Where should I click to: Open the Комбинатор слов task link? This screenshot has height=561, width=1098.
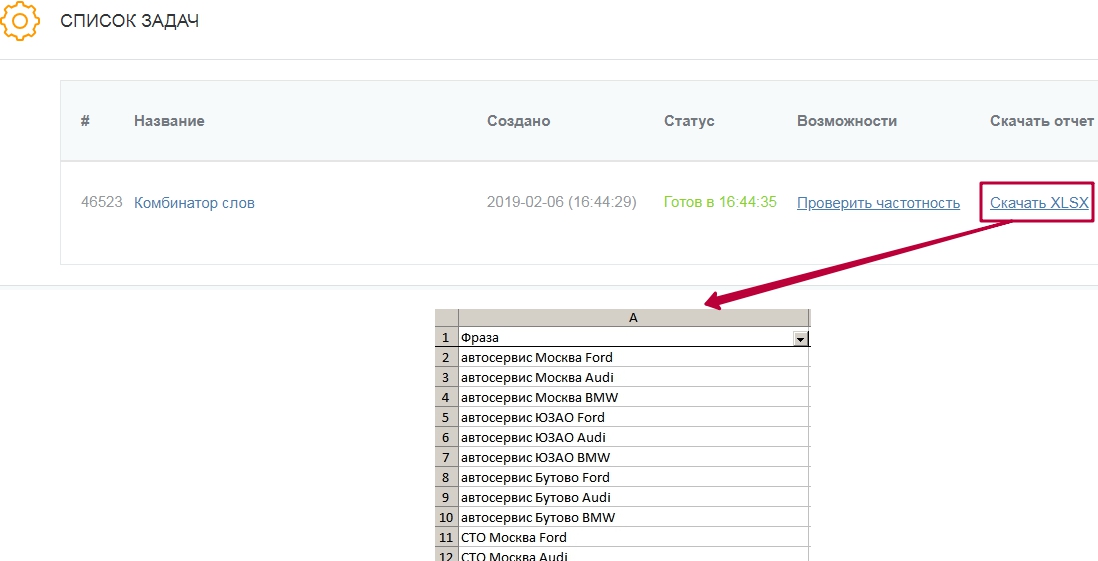[194, 203]
